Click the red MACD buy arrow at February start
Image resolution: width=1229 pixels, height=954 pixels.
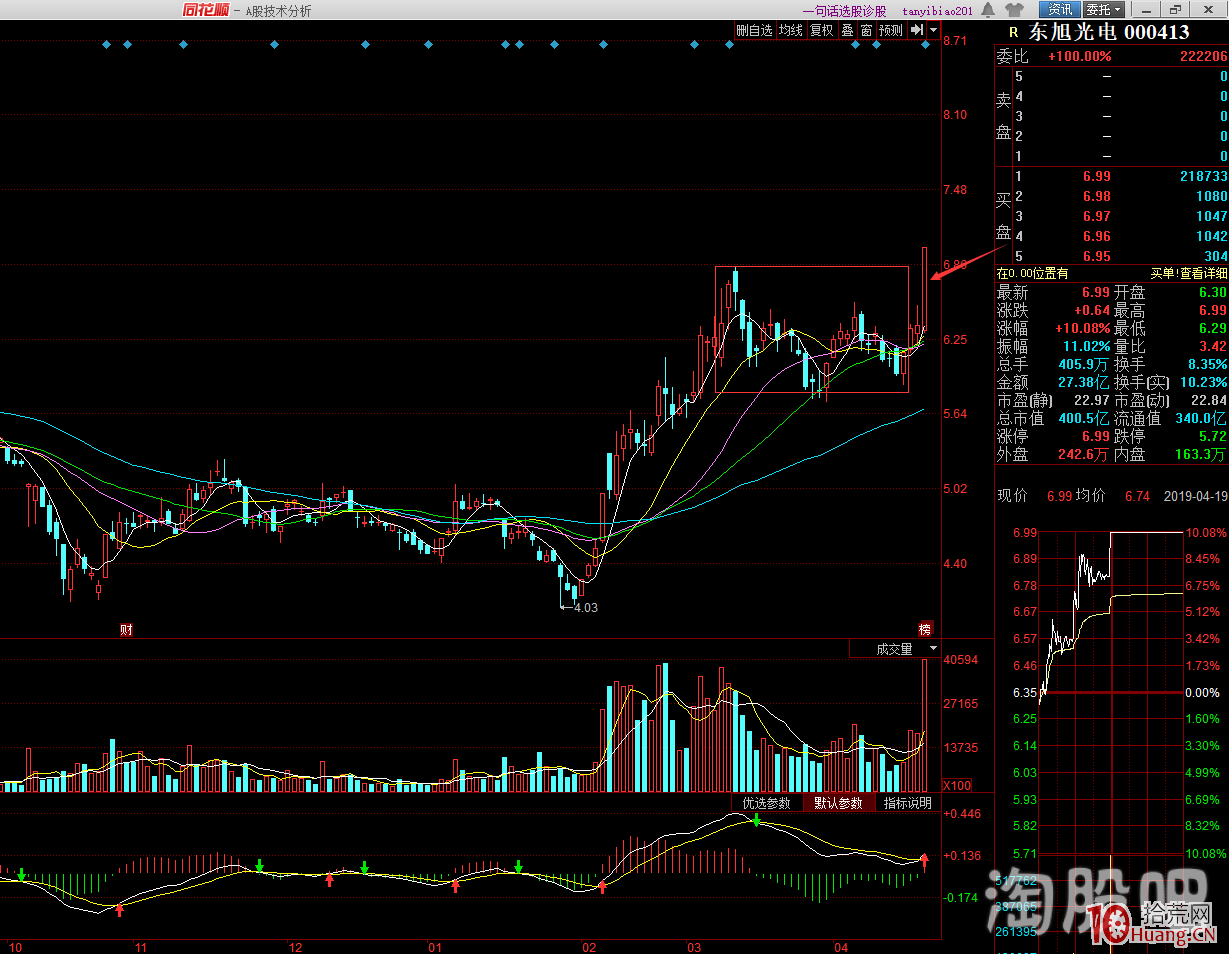point(602,886)
